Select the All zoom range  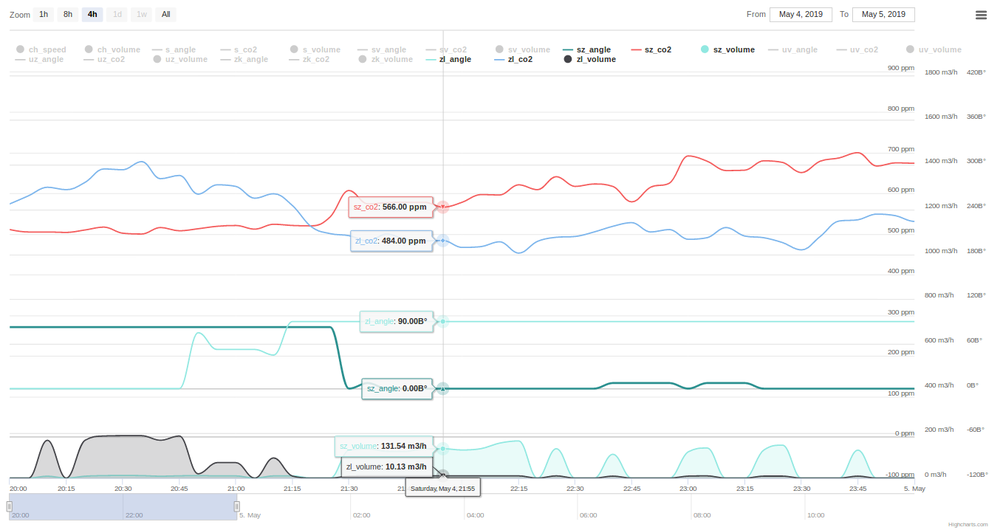(x=166, y=15)
